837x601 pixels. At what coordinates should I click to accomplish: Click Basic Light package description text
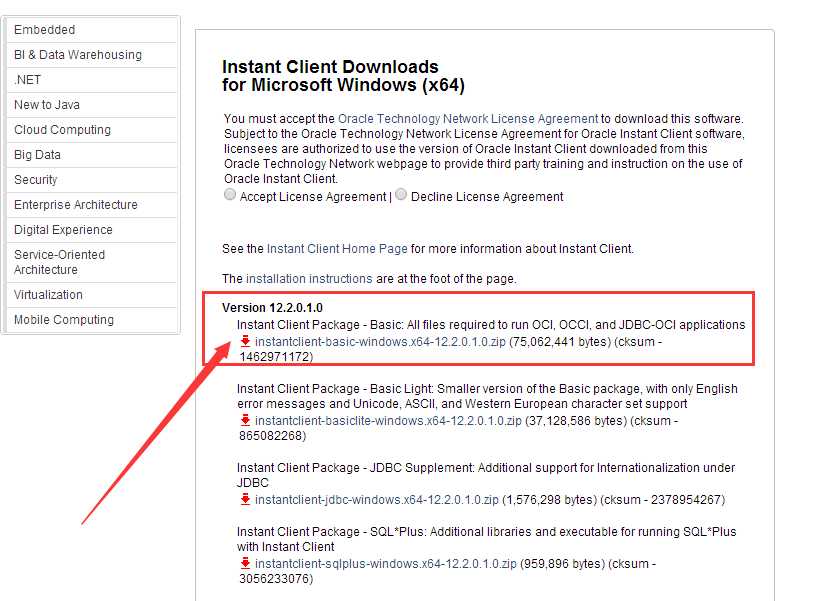coord(487,396)
